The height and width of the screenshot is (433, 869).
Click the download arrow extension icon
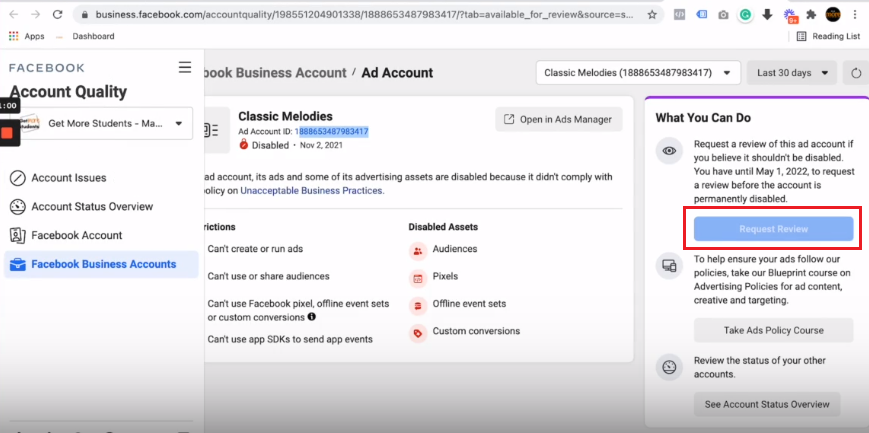[x=768, y=15]
